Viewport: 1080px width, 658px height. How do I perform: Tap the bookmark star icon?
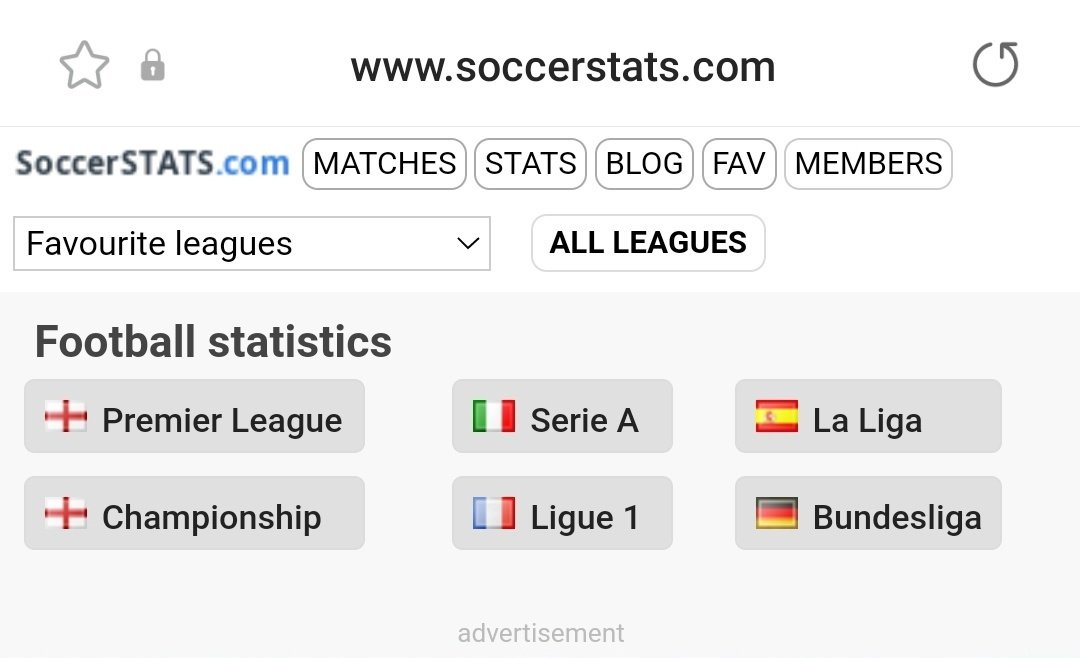(x=84, y=66)
